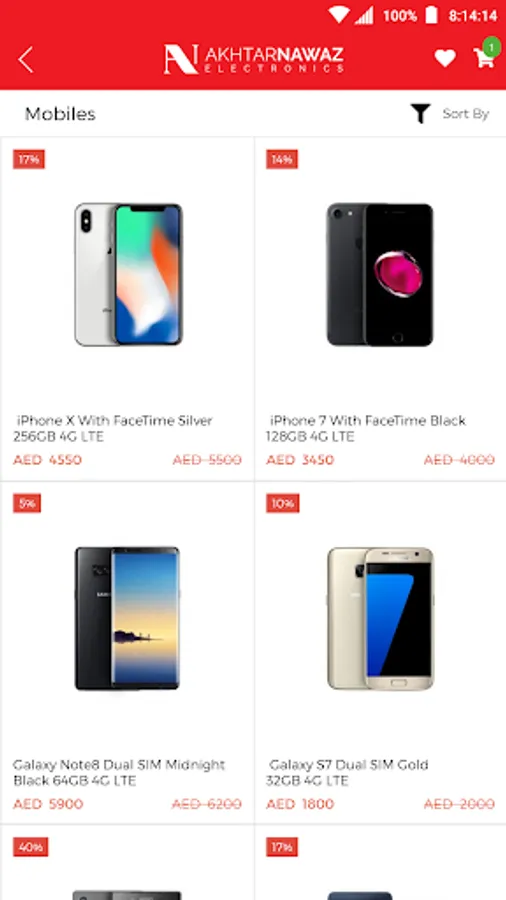Tap the AED 5900 price on Galaxy Note8
The width and height of the screenshot is (506, 900).
(48, 804)
